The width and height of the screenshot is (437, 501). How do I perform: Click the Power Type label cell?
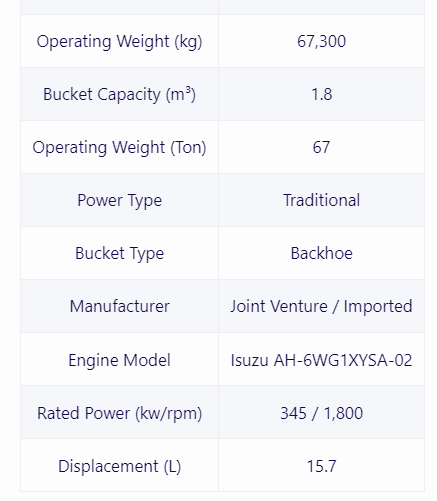[x=119, y=200]
